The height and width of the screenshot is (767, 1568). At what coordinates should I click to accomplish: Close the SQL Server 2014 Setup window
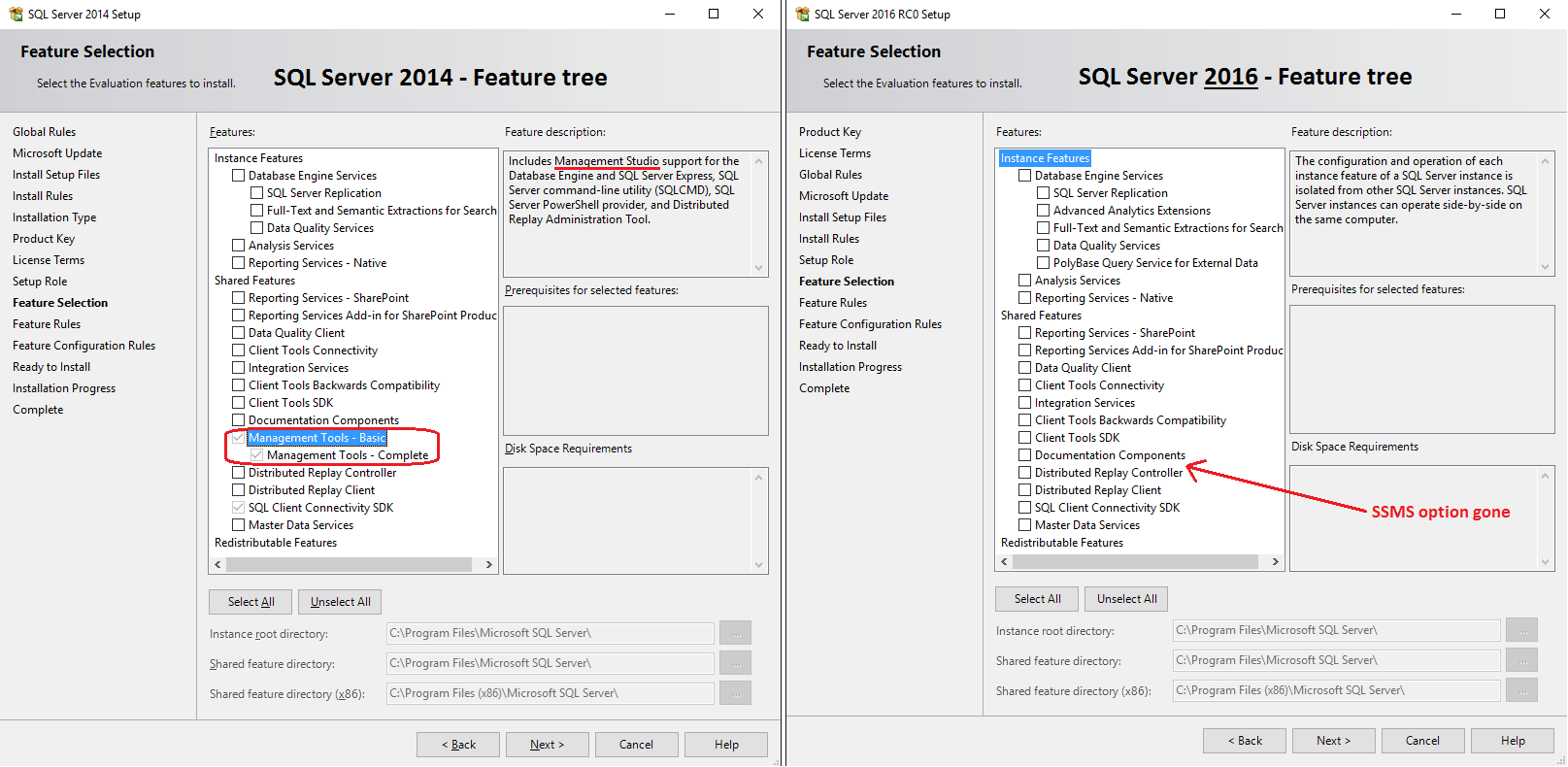(758, 14)
